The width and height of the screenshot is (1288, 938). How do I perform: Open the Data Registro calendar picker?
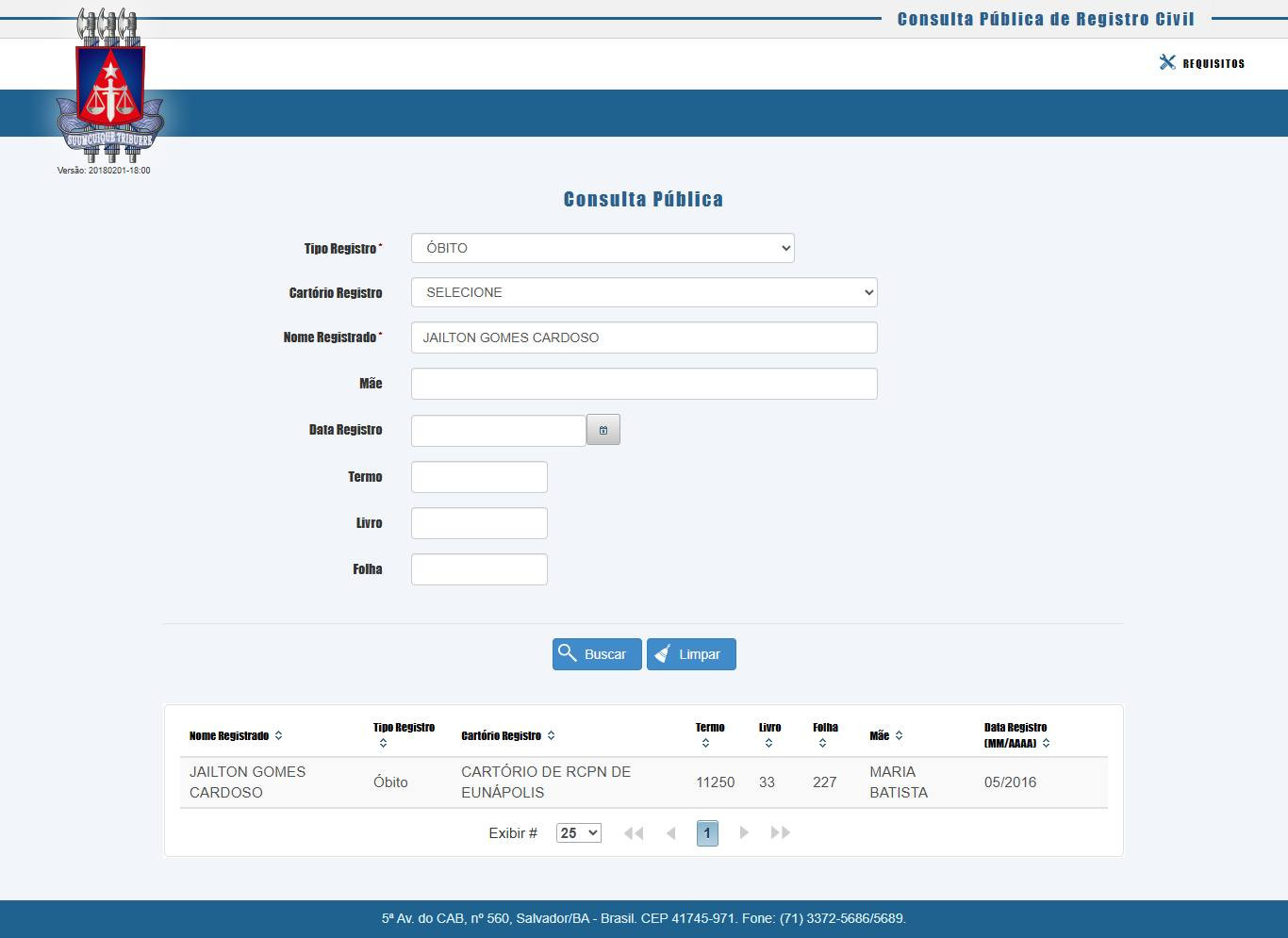[x=603, y=430]
